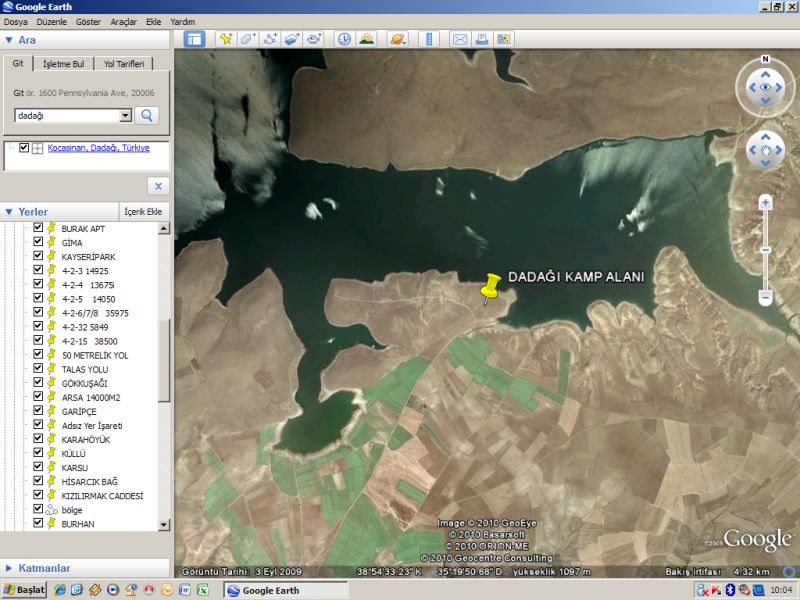The width and height of the screenshot is (800, 600).
Task: View in Google Maps toolbar icon
Action: [x=504, y=39]
